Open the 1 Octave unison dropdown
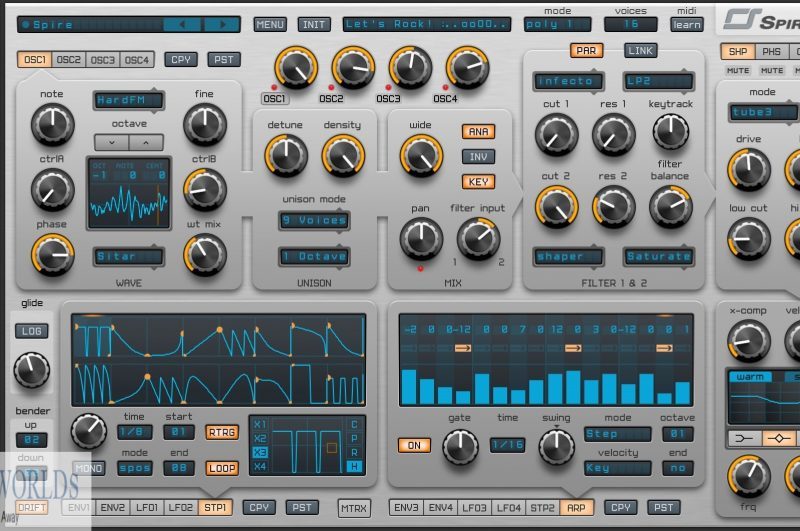800x531 pixels. click(314, 256)
